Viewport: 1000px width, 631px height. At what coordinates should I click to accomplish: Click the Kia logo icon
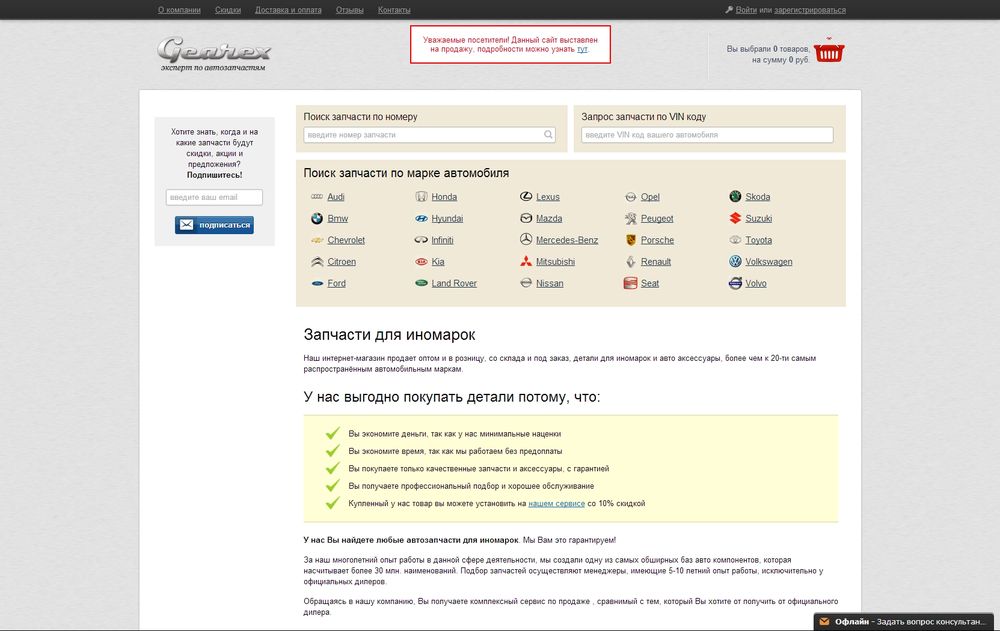click(x=421, y=262)
